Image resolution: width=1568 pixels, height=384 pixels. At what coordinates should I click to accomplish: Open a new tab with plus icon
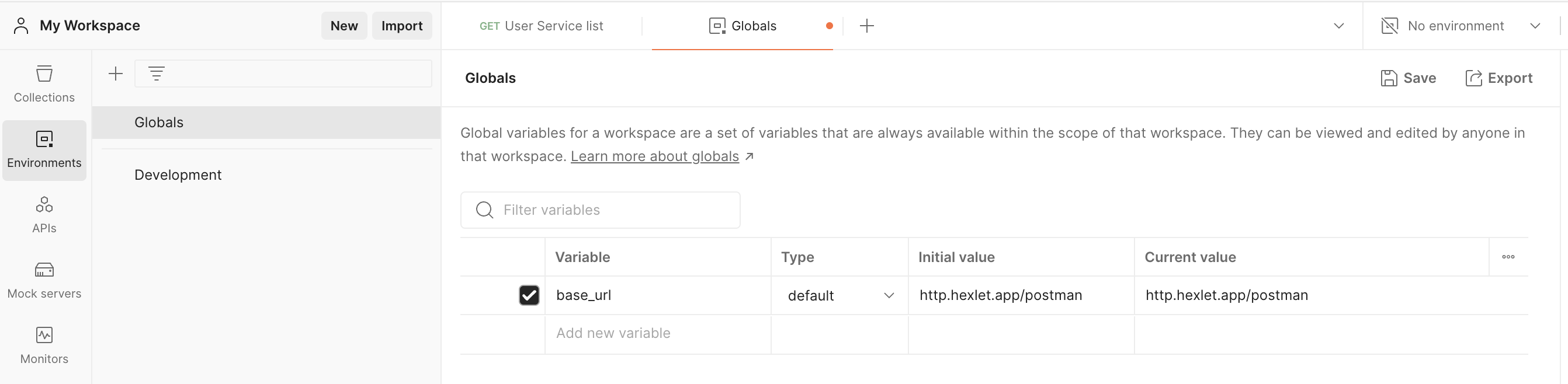click(866, 26)
